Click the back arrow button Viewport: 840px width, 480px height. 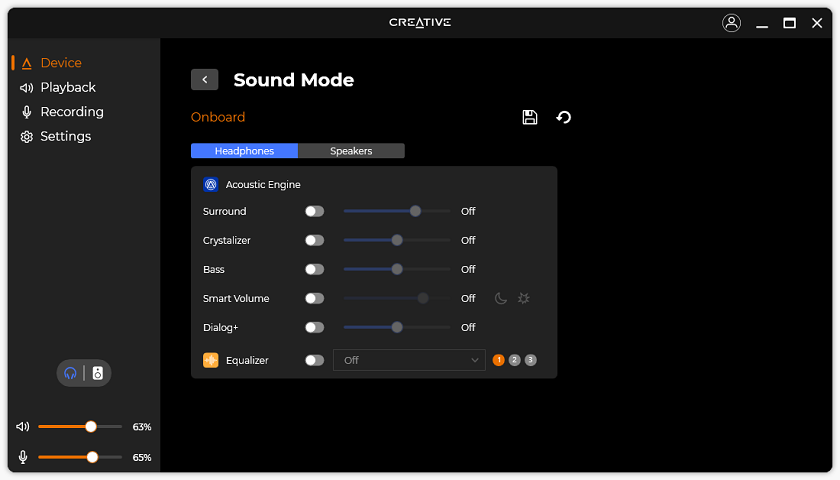coord(204,80)
